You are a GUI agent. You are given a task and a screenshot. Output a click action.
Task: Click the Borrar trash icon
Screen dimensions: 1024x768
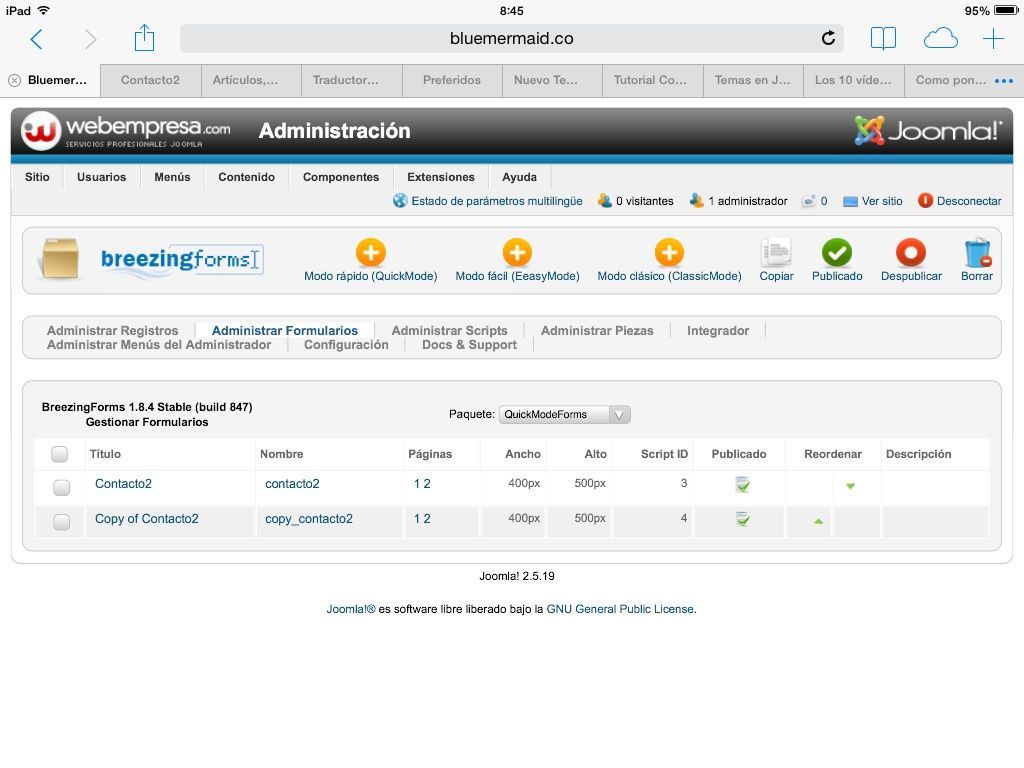pos(977,253)
